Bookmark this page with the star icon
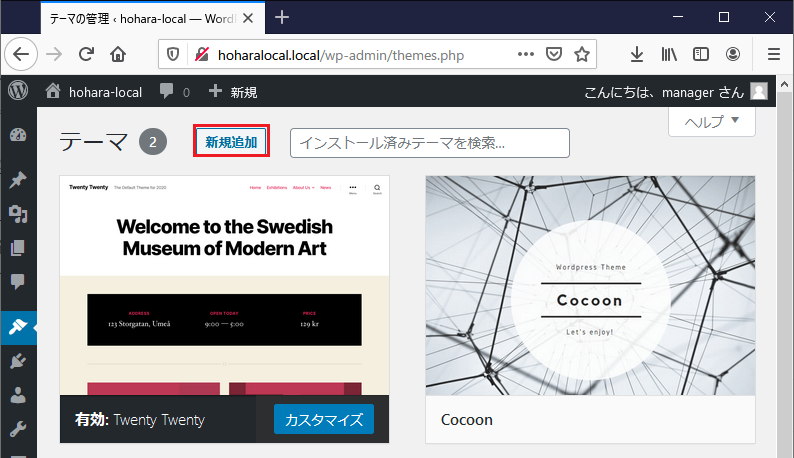 click(x=582, y=54)
